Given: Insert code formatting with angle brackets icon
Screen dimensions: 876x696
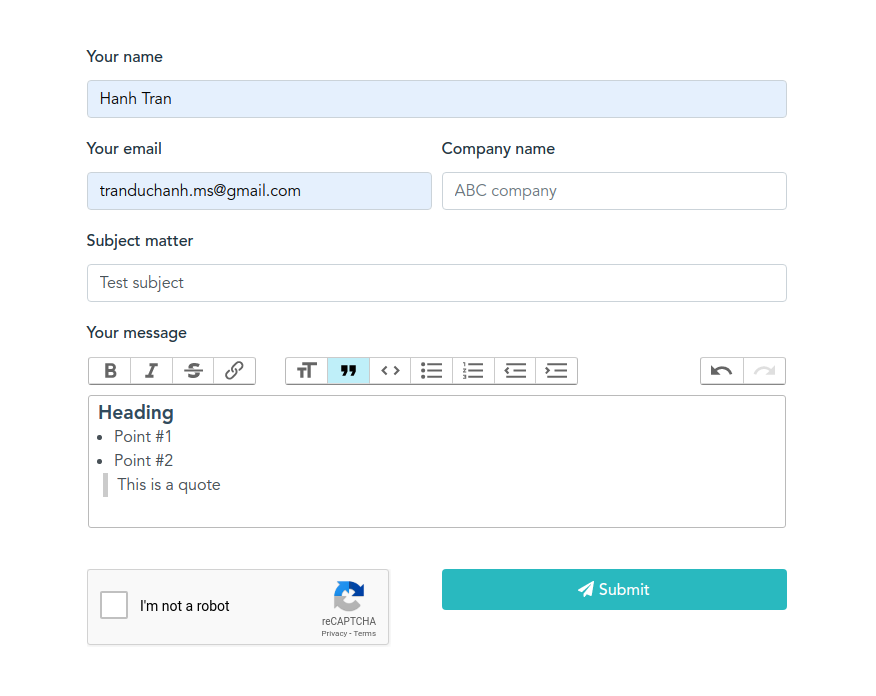Looking at the screenshot, I should [x=390, y=371].
